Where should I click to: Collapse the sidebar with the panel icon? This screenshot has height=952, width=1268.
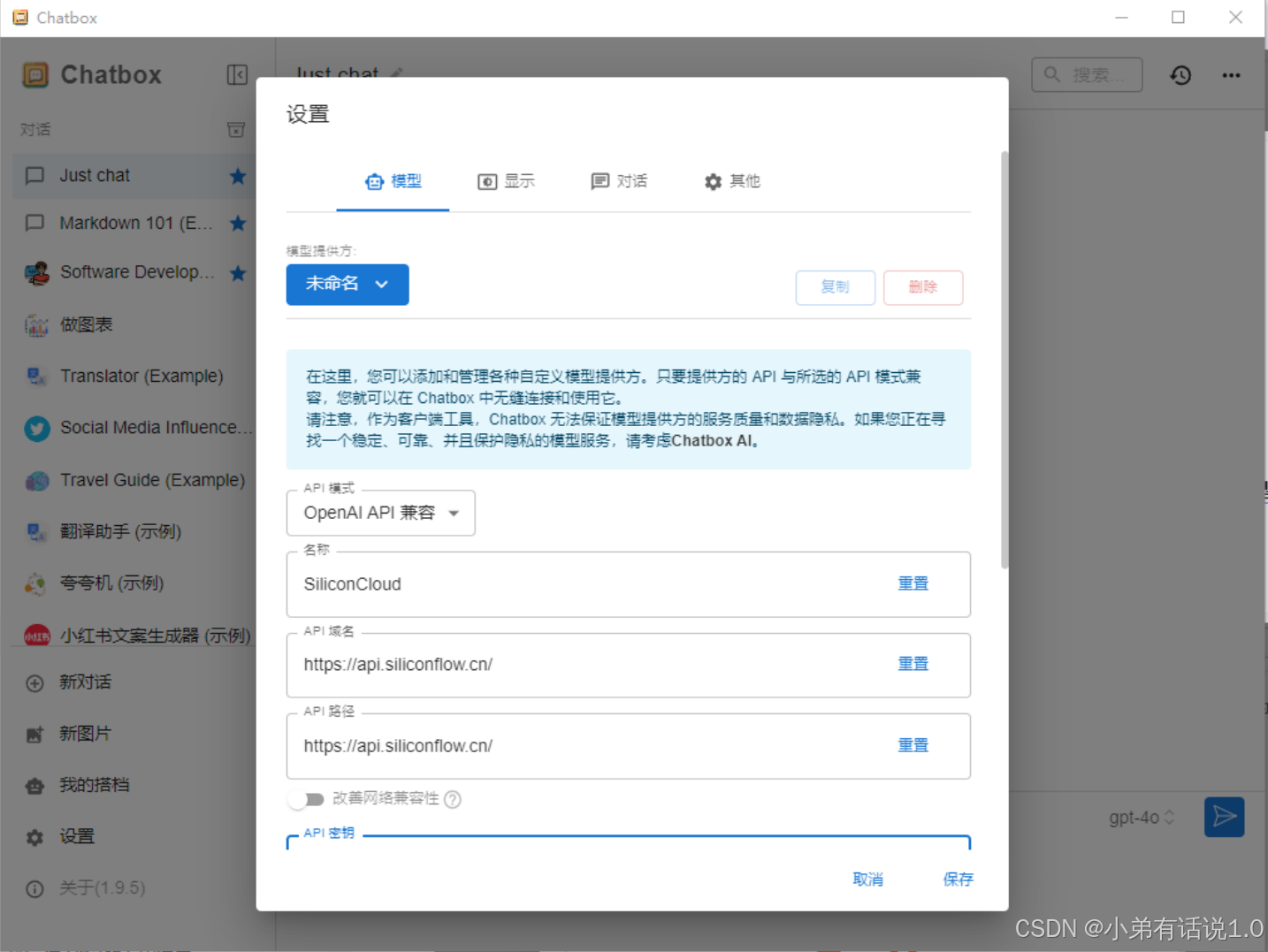point(237,75)
